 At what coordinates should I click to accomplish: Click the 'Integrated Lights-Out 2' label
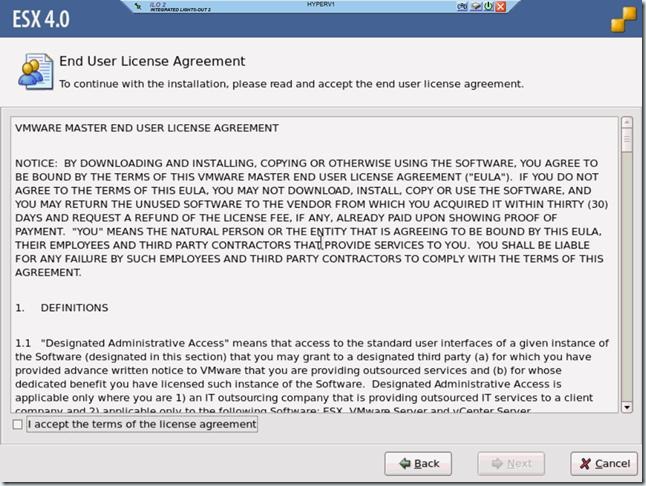[180, 9]
